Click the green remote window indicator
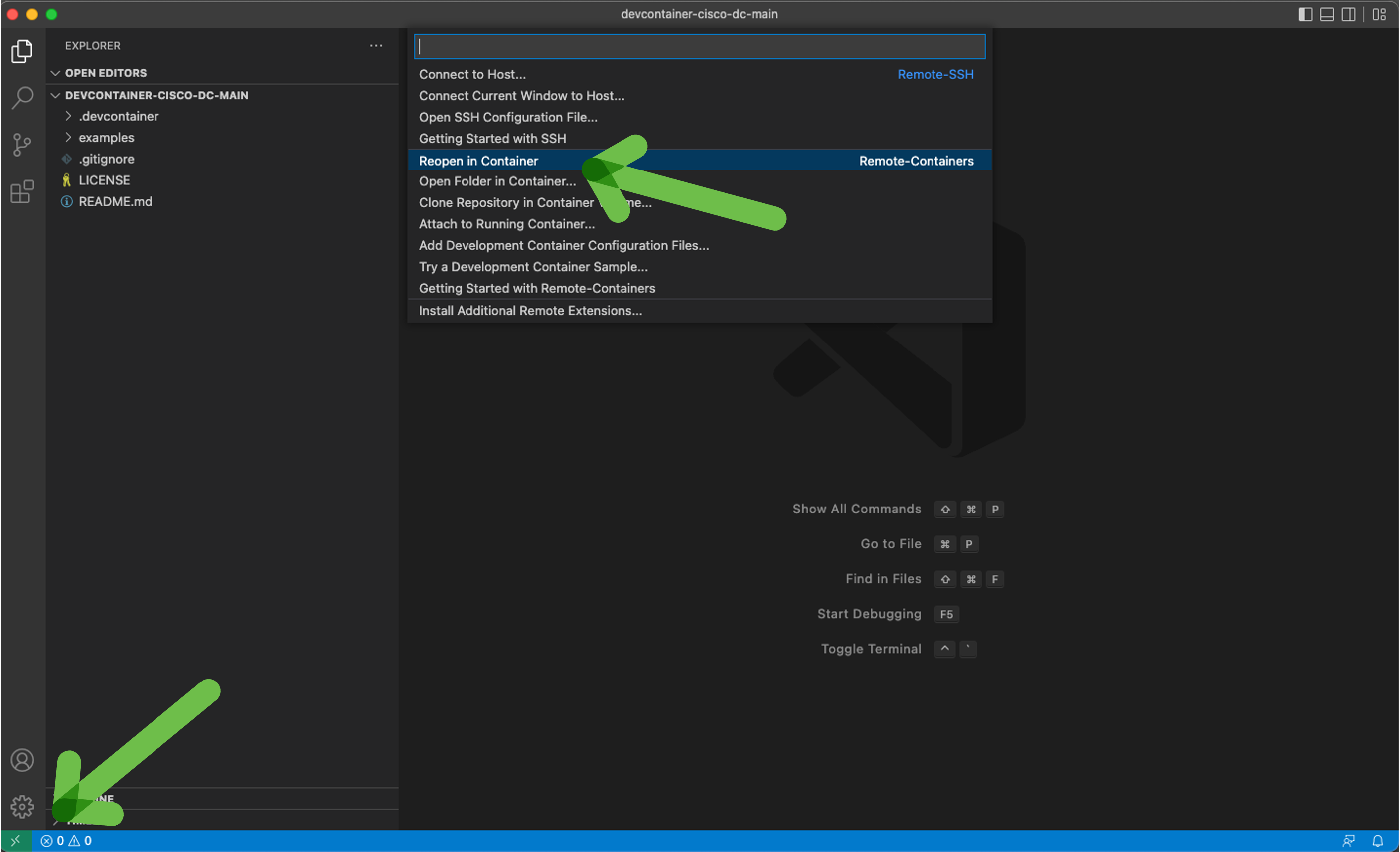Viewport: 1400px width, 852px height. pyautogui.click(x=16, y=841)
